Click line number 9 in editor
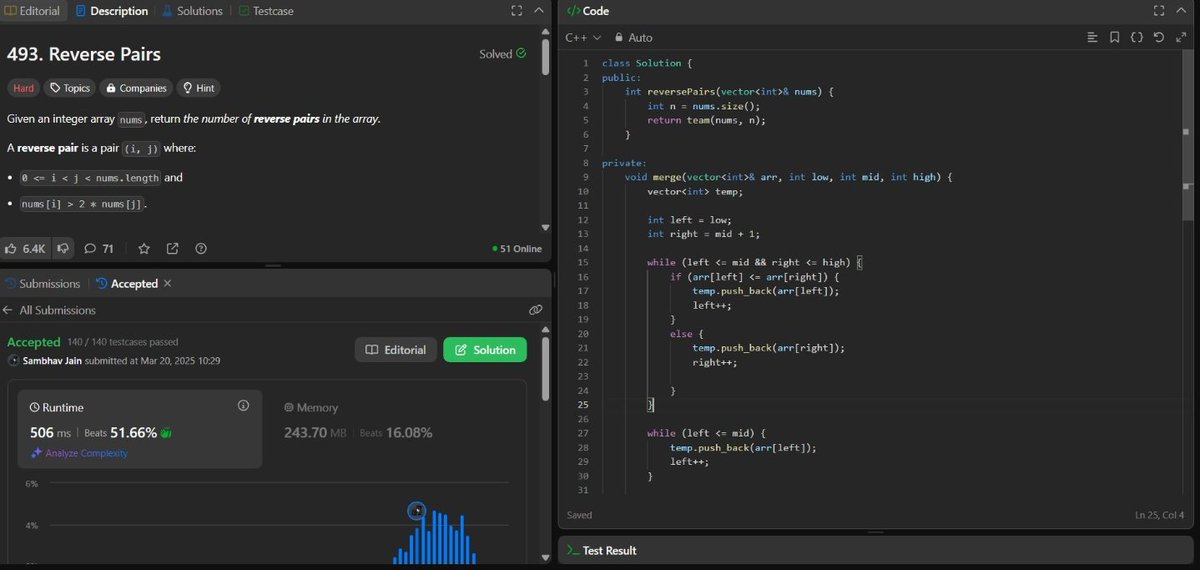Image resolution: width=1200 pixels, height=570 pixels. pos(584,177)
